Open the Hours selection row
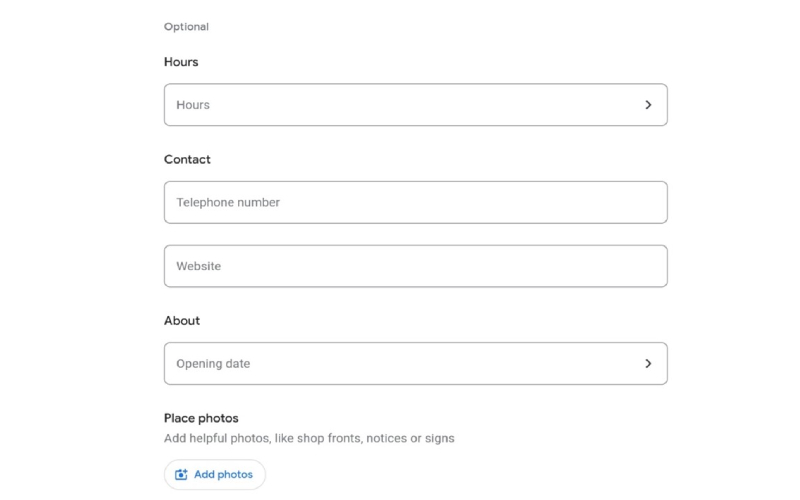The width and height of the screenshot is (800, 500). pyautogui.click(x=415, y=105)
